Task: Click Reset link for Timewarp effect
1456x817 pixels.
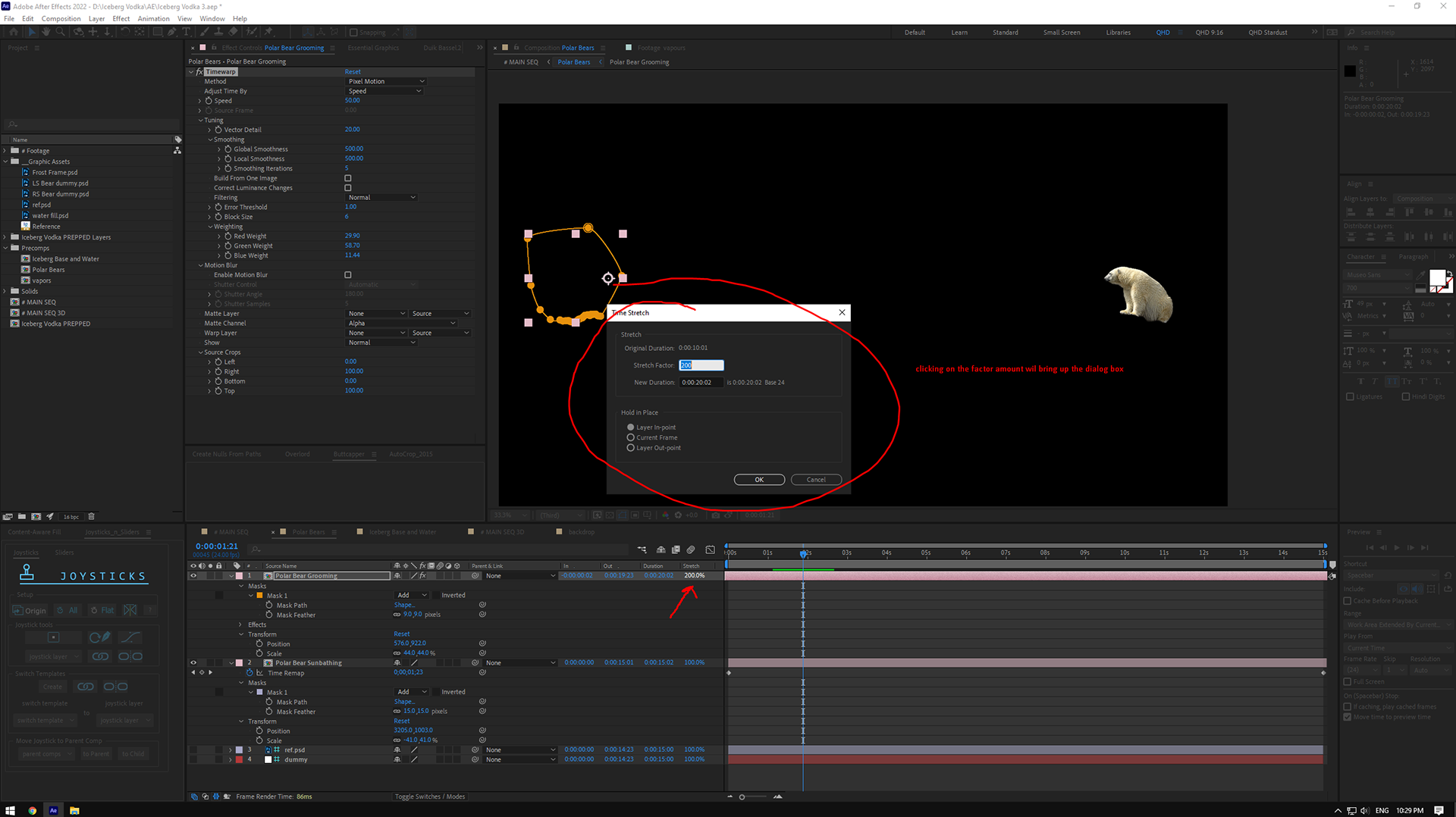Action: (x=353, y=72)
